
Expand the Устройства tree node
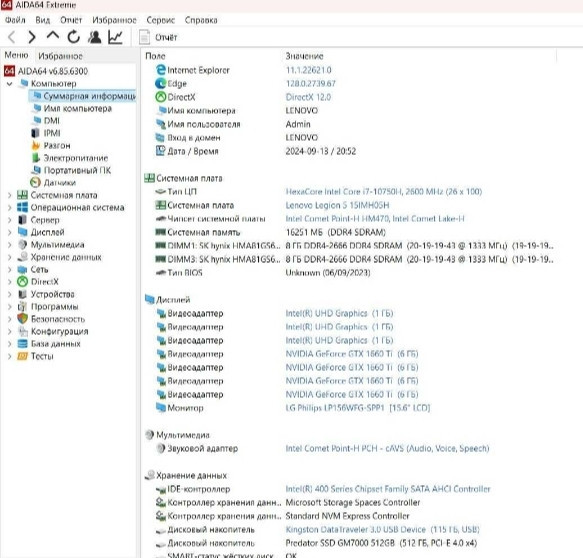coord(10,294)
